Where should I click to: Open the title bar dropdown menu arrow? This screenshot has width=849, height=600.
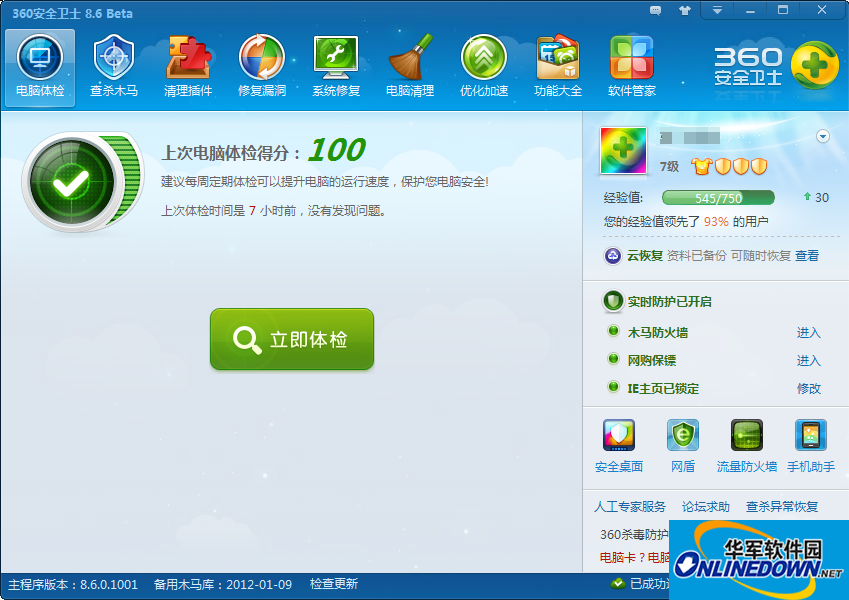(x=716, y=10)
